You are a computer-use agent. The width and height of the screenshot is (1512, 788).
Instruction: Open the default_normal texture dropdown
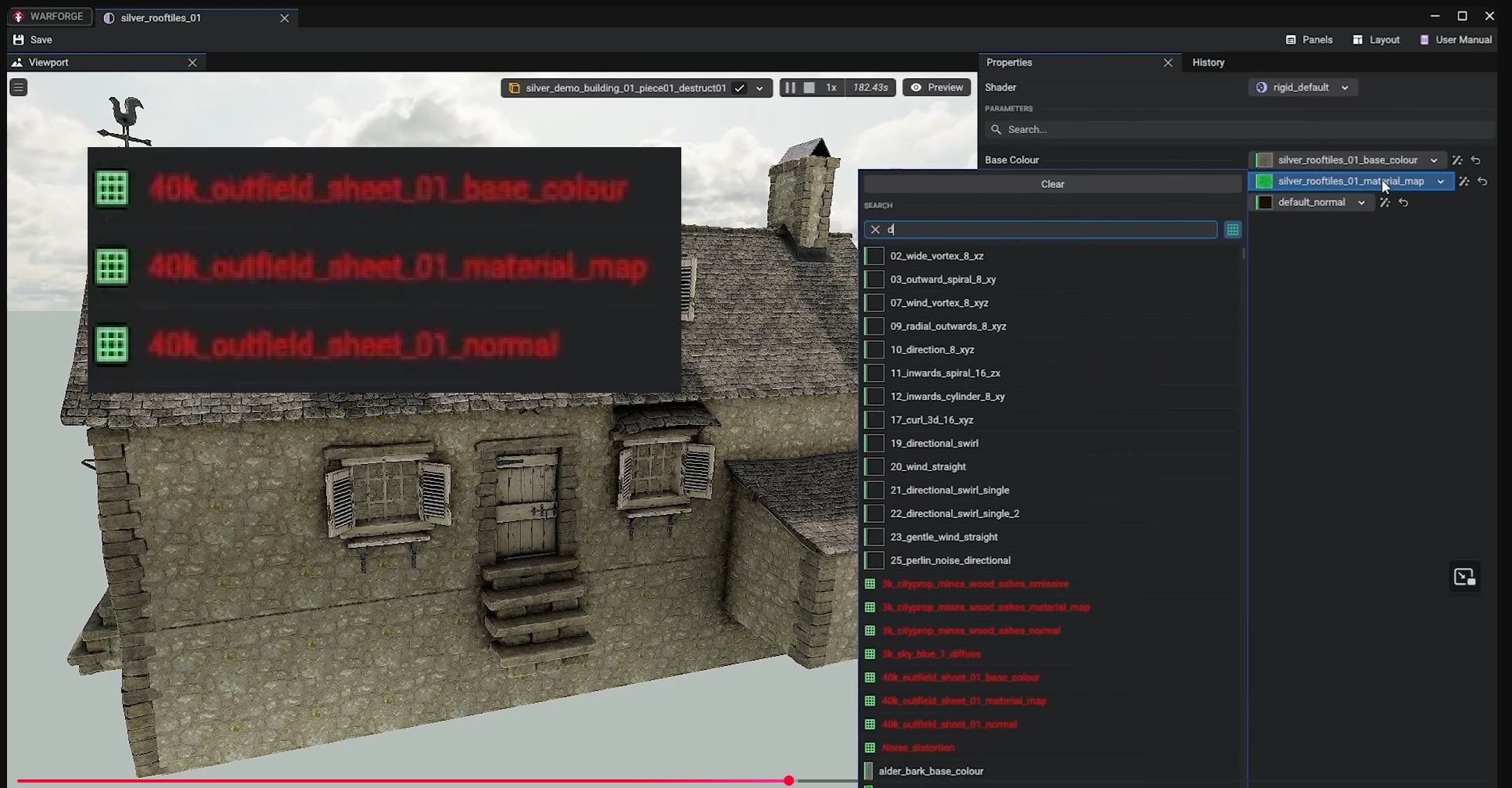[x=1312, y=203]
